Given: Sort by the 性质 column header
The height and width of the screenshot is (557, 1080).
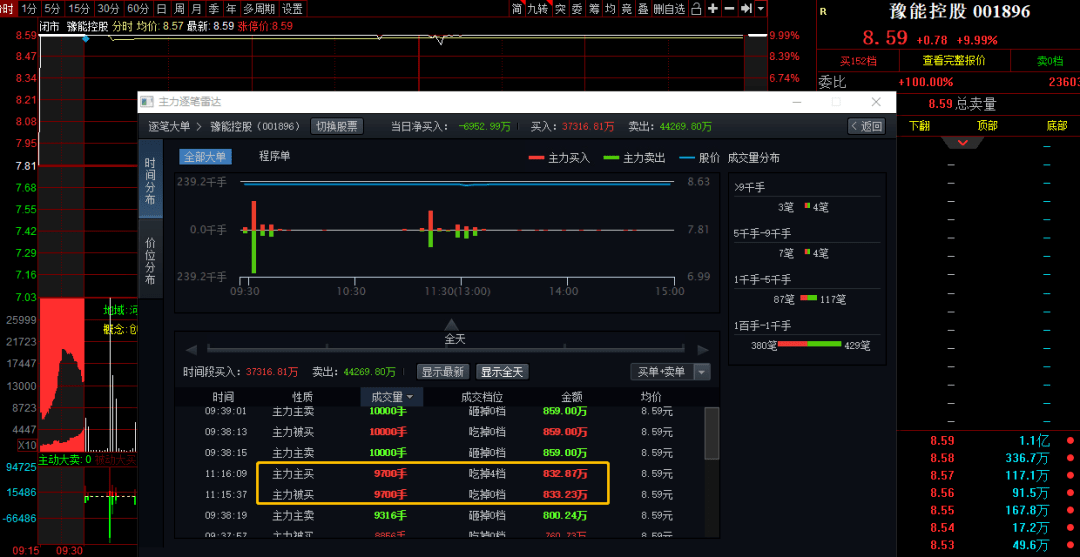Looking at the screenshot, I should [303, 397].
